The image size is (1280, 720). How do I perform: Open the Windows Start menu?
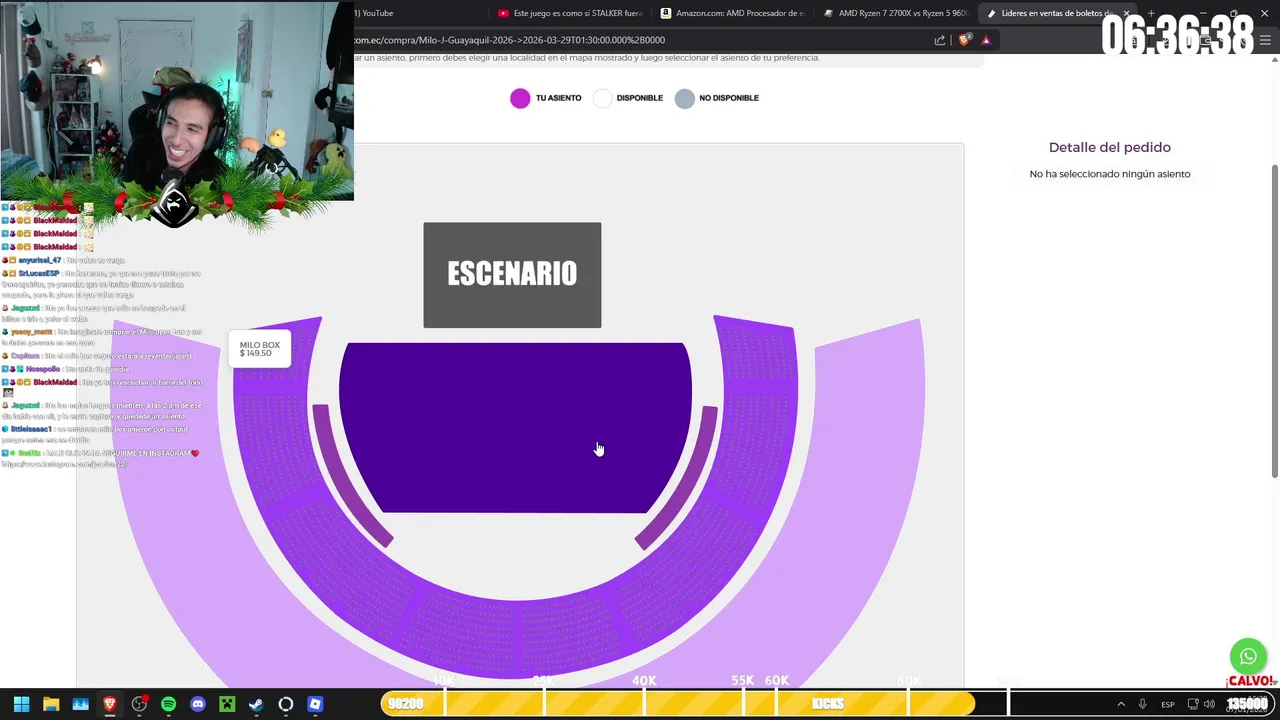click(21, 704)
